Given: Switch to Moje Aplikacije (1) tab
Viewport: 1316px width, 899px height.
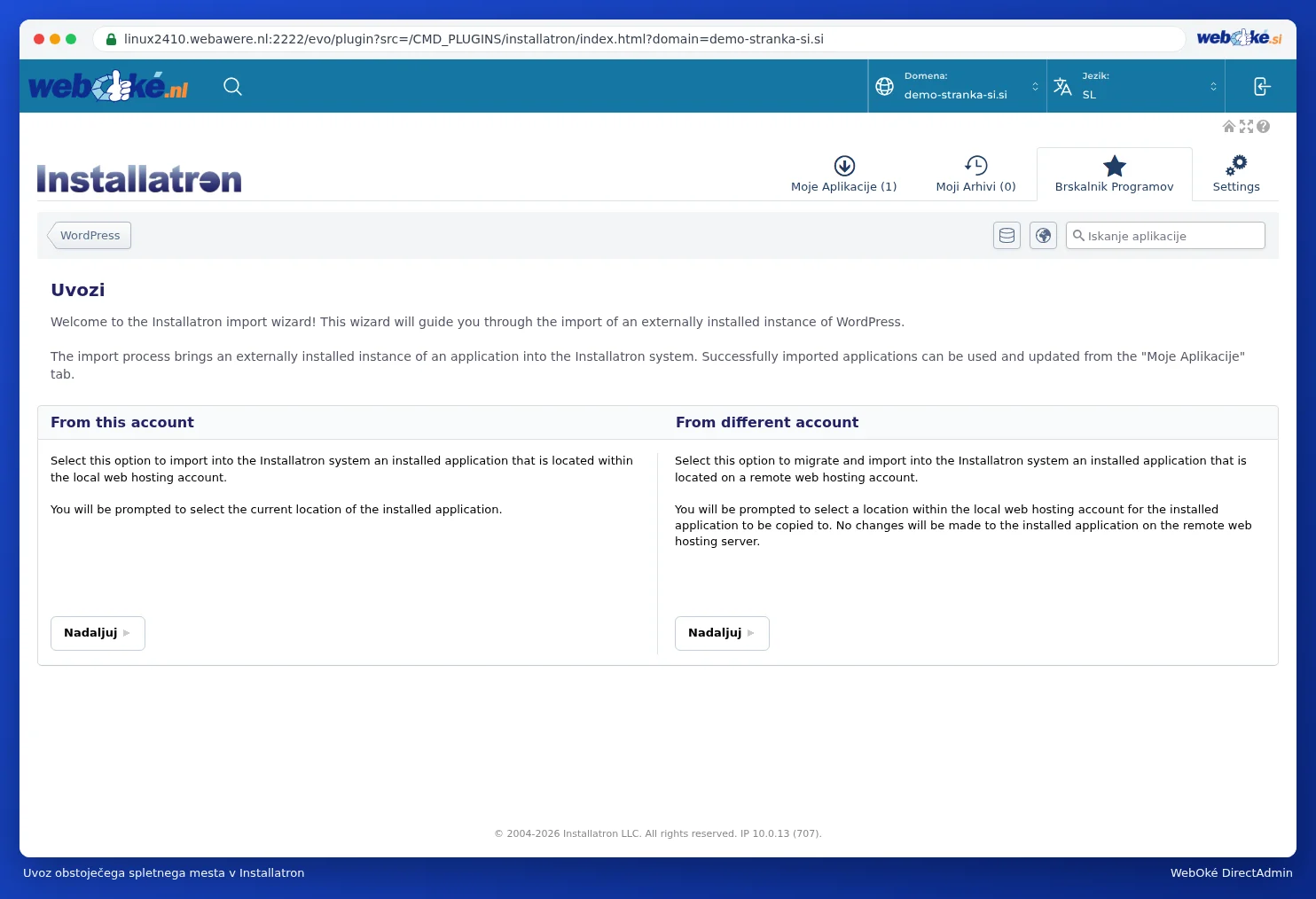Looking at the screenshot, I should point(843,174).
